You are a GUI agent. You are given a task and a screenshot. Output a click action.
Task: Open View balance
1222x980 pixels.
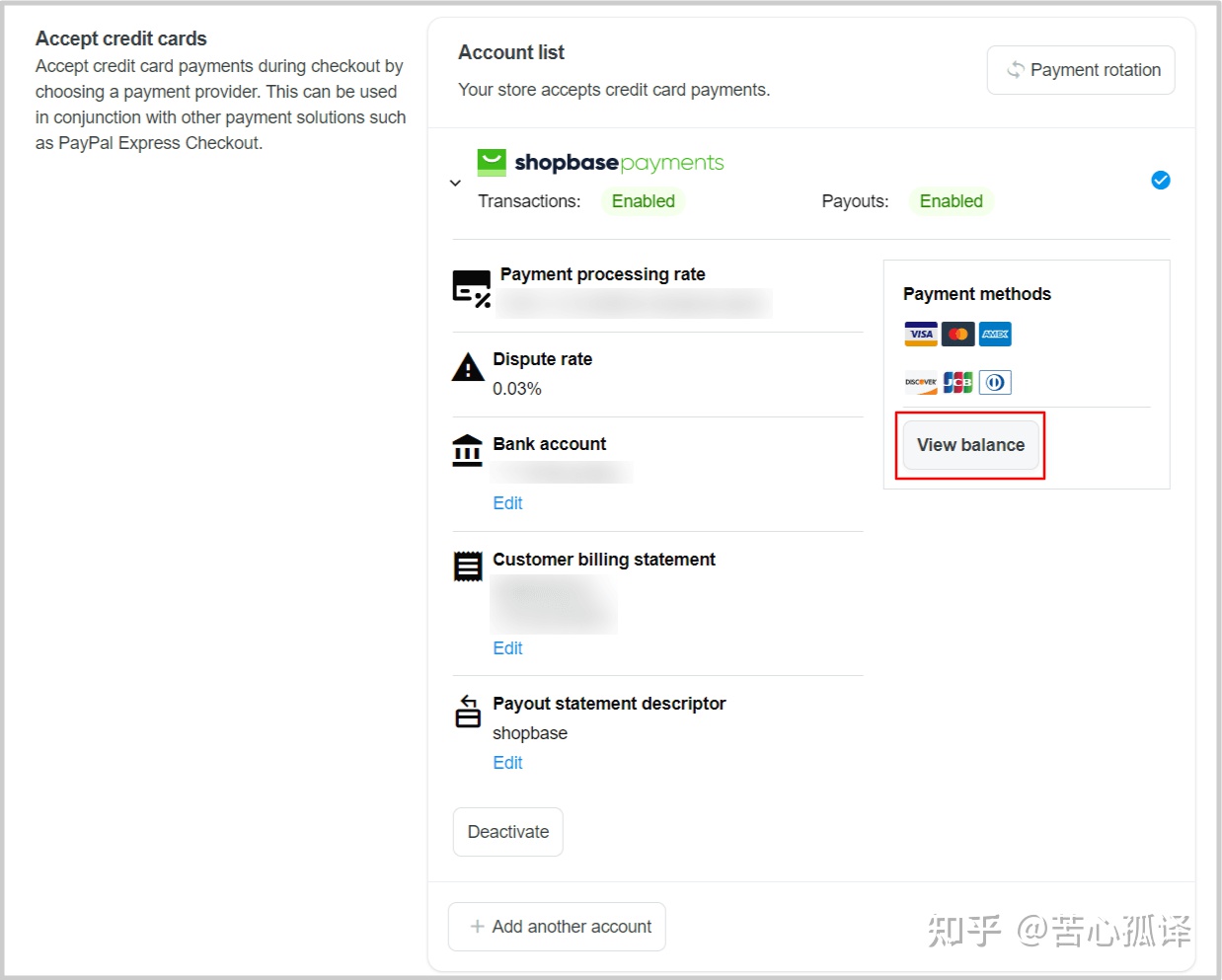coord(970,445)
